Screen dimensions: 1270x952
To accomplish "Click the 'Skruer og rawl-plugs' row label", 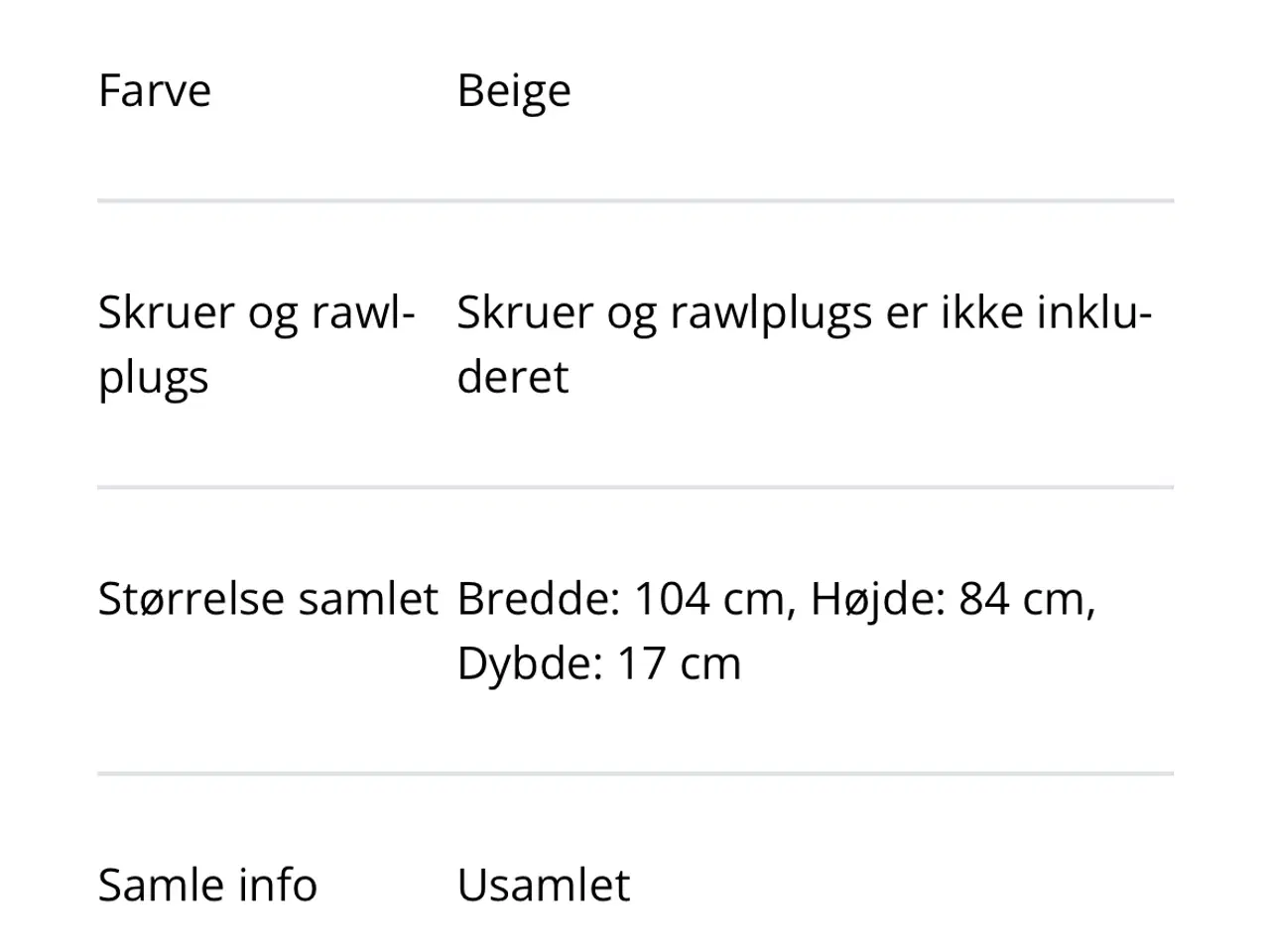I will (255, 343).
